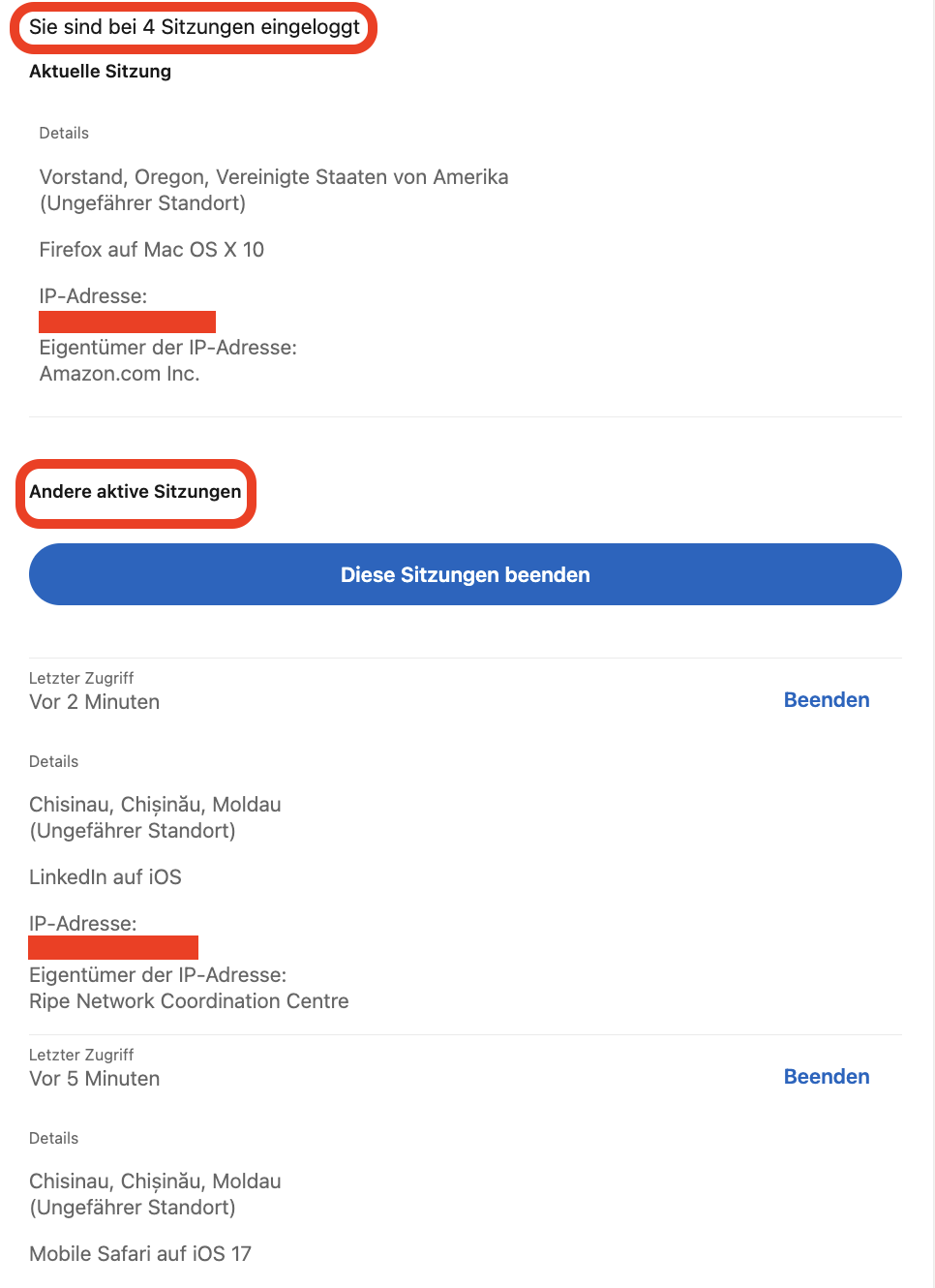Click the "Andere aktive Sitzungen" heading
The width and height of the screenshot is (935, 1288).
[x=136, y=491]
